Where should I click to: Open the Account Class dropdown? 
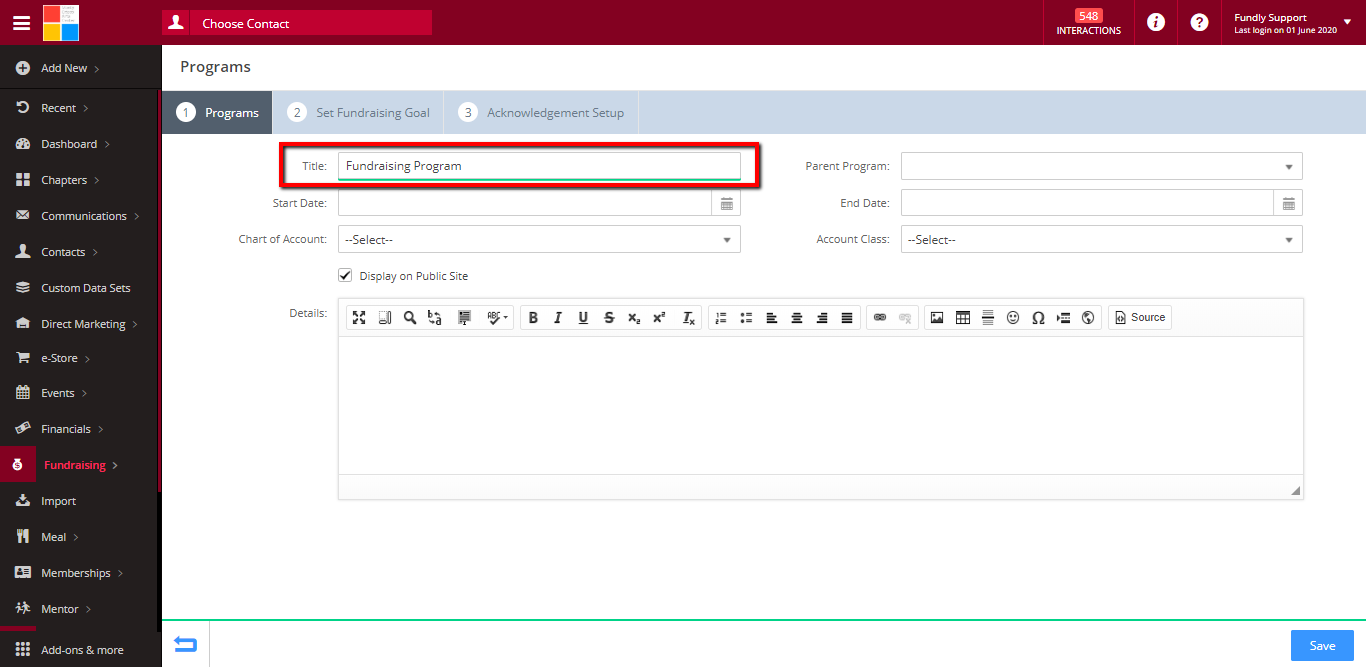point(1101,239)
